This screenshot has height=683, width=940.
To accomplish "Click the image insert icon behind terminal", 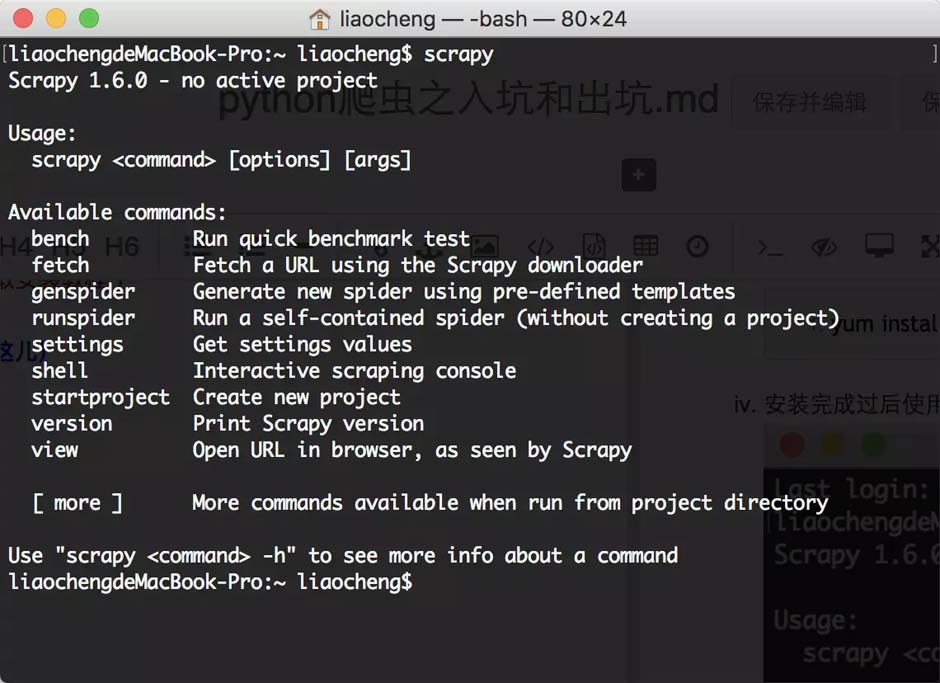I will click(x=484, y=246).
